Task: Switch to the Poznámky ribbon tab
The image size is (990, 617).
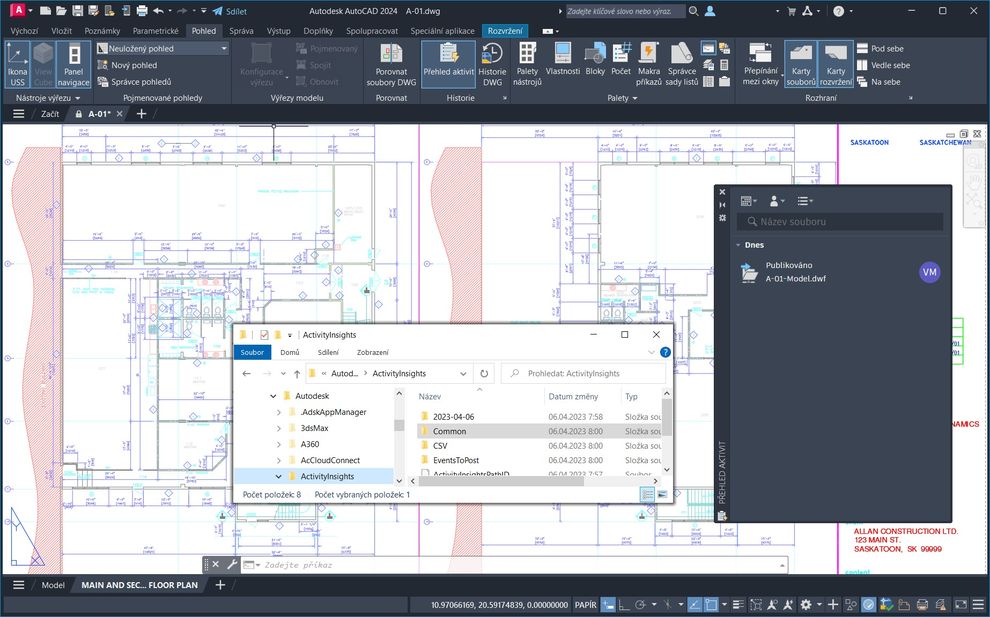Action: (102, 30)
